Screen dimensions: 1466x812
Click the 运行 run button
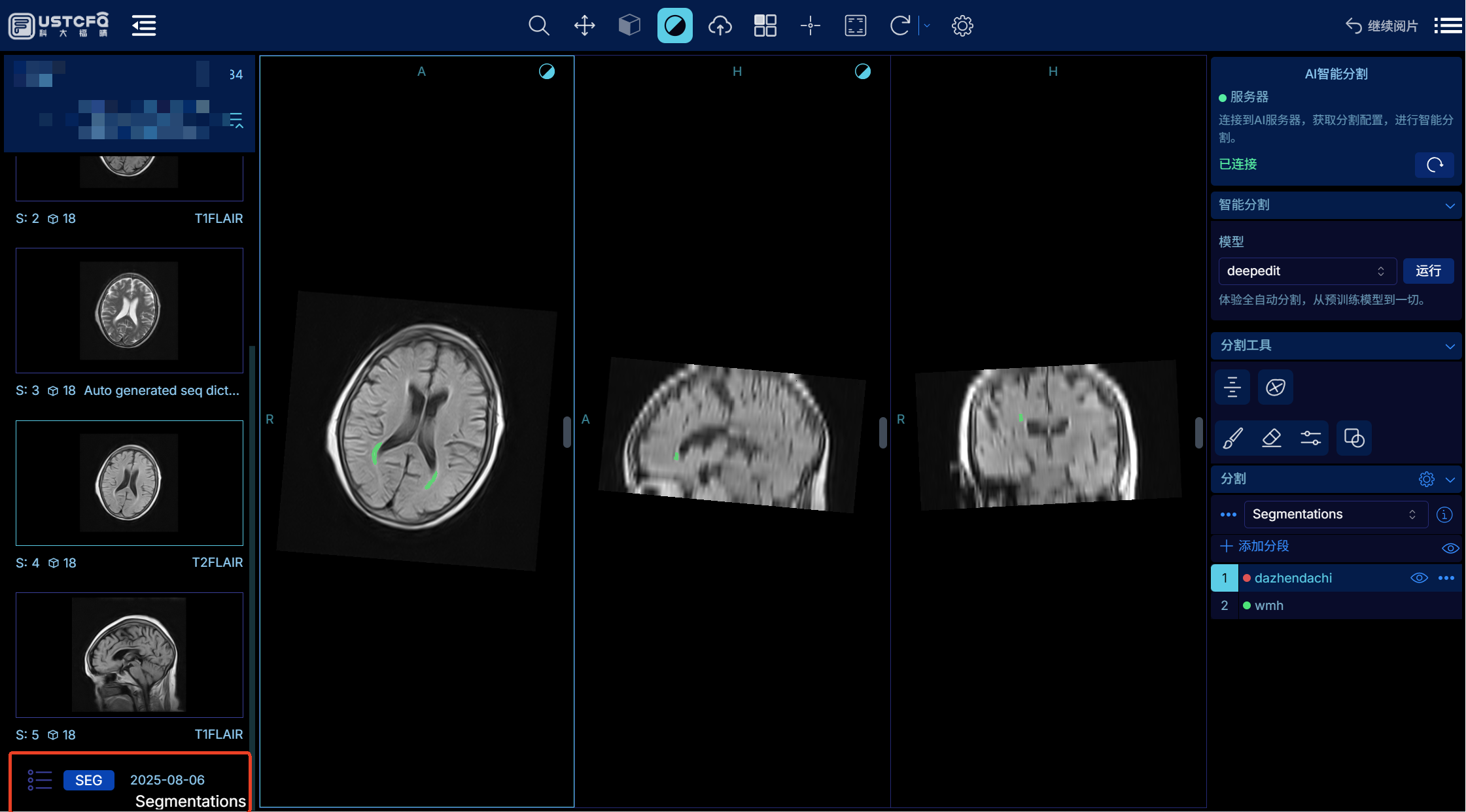coord(1428,271)
